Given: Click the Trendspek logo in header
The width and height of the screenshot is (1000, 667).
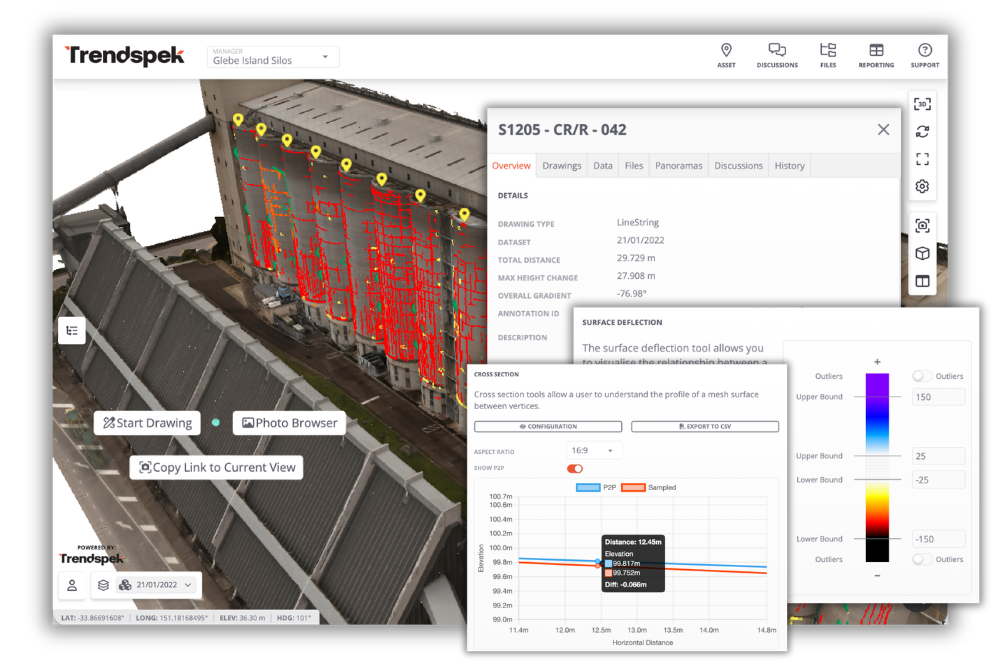Looking at the screenshot, I should (x=124, y=55).
